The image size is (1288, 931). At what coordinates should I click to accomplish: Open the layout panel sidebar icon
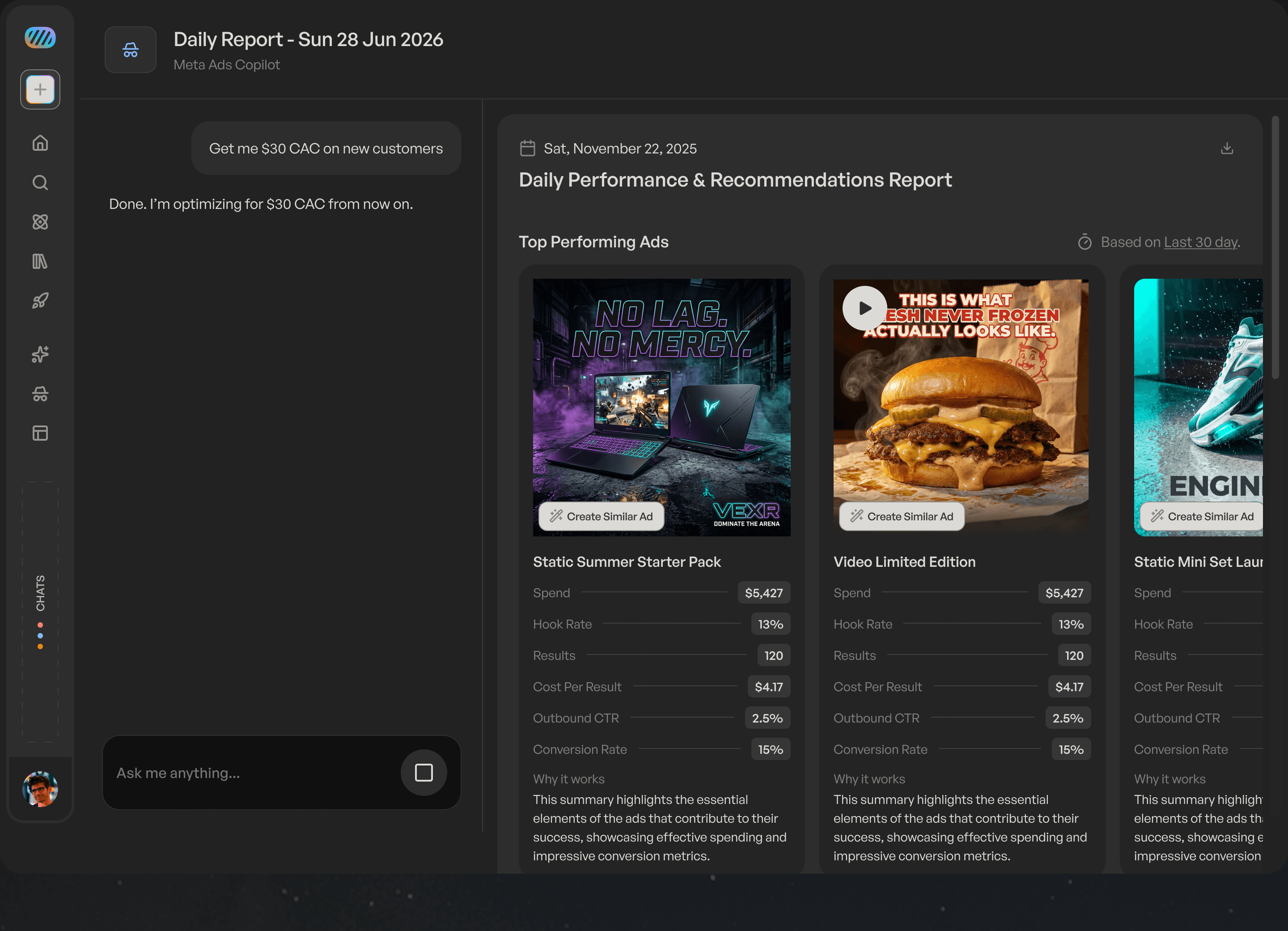40,433
